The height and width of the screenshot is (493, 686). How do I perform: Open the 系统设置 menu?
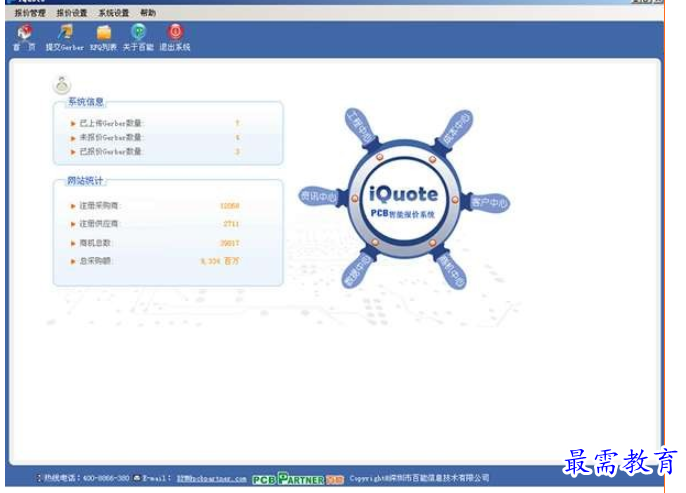coord(114,13)
